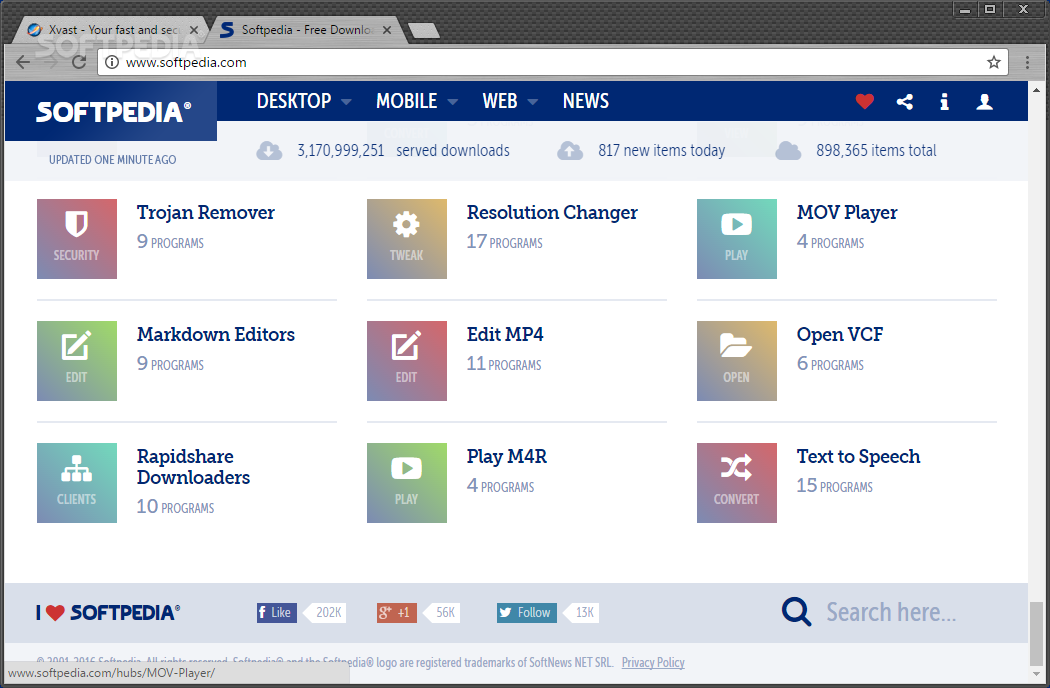
Task: Open the folder Open tile beside Open VCF
Action: coord(737,360)
